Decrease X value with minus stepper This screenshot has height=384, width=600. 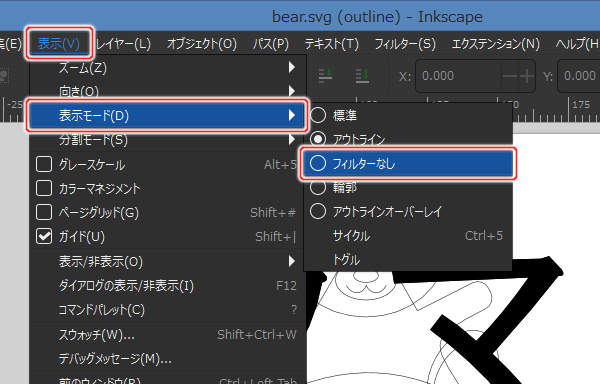pos(509,76)
